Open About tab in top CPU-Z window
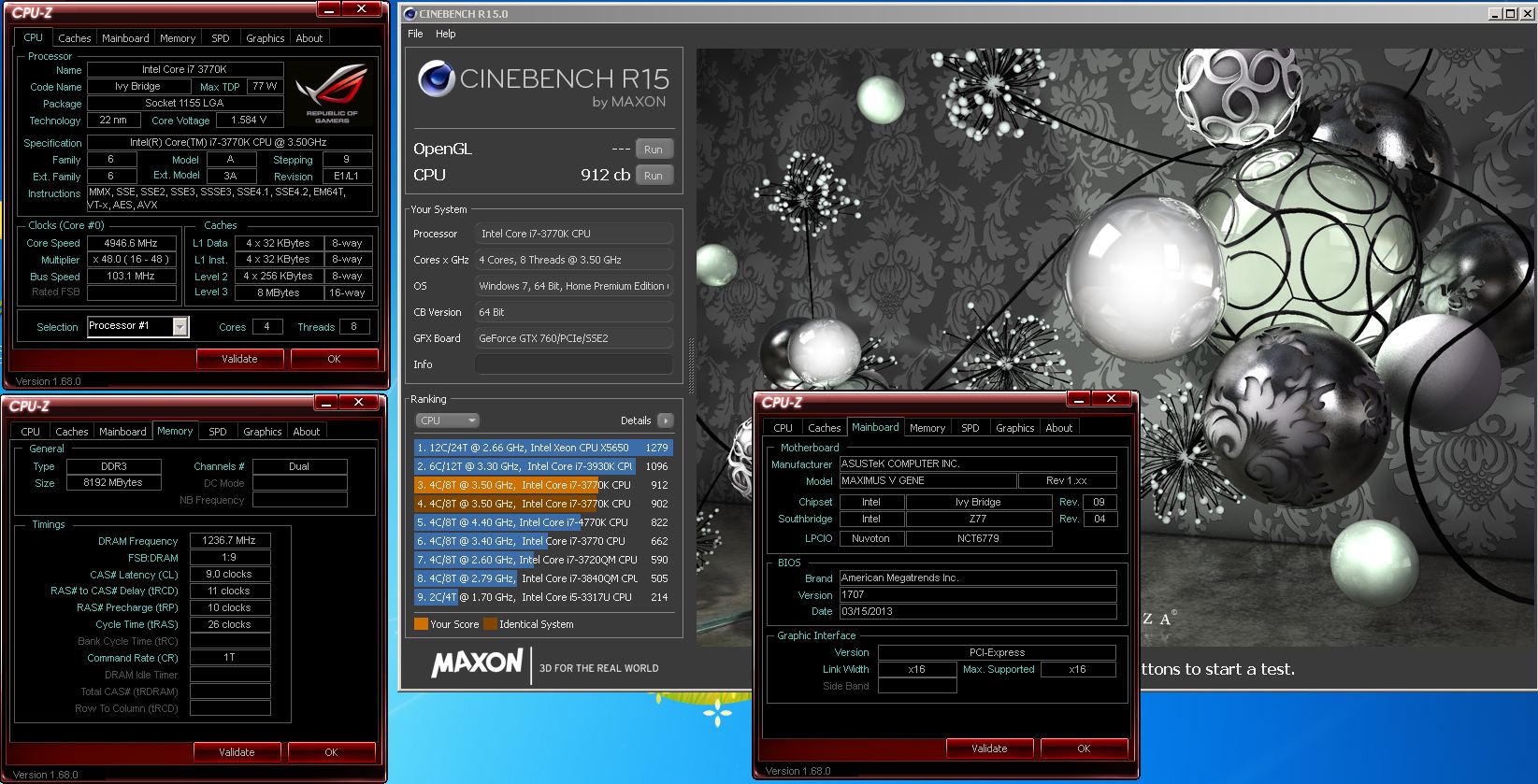Screen dimensions: 1538x784 click(x=309, y=38)
